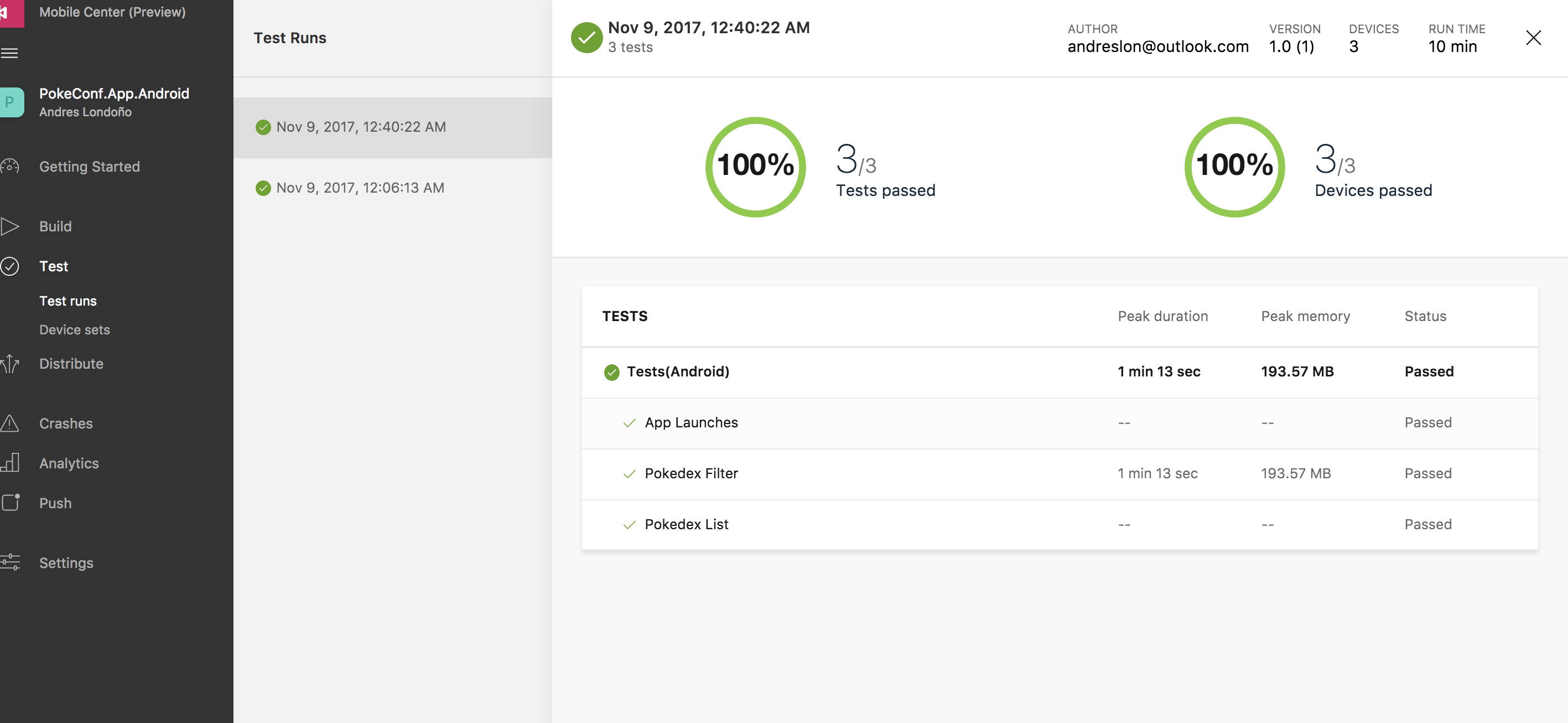This screenshot has width=1568, height=723.
Task: Close the test run detail panel
Action: (1533, 38)
